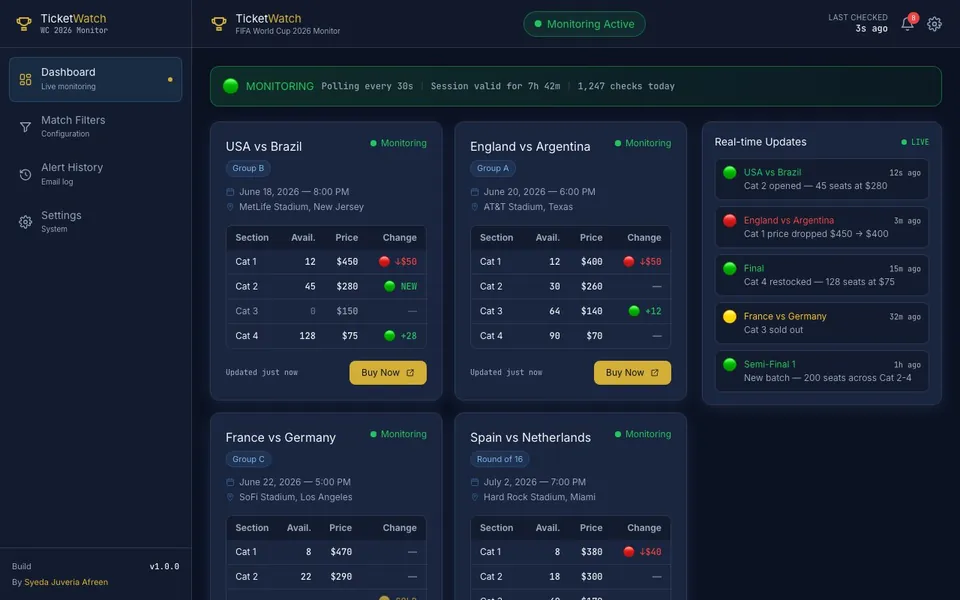Click the calendar icon for June 22, 2026
This screenshot has height=600, width=960.
[230, 482]
